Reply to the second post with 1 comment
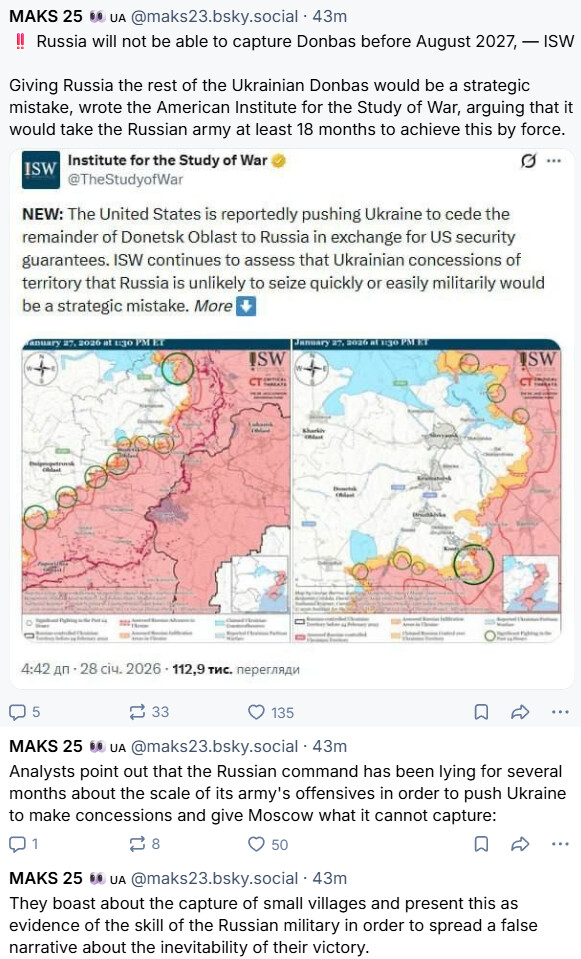This screenshot has height=959, width=581. tap(24, 844)
